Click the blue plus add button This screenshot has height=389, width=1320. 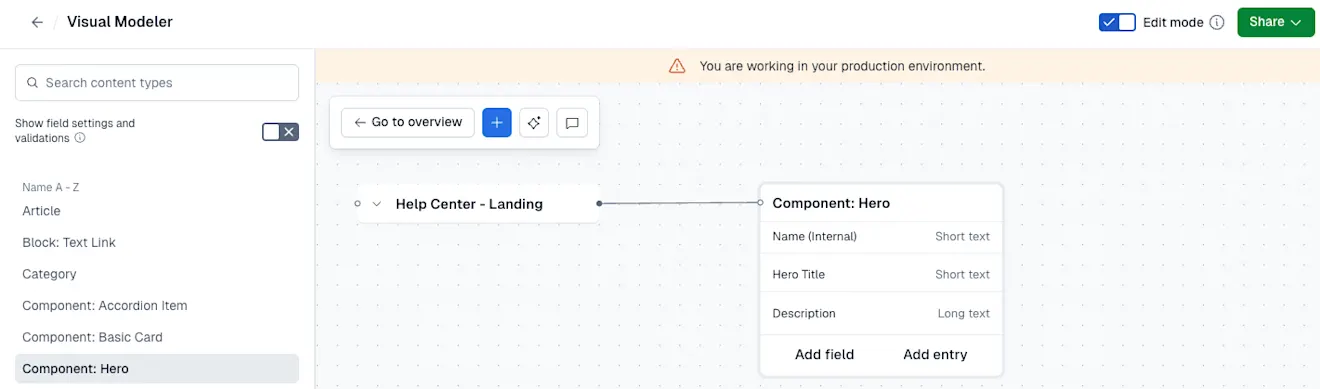pos(497,122)
